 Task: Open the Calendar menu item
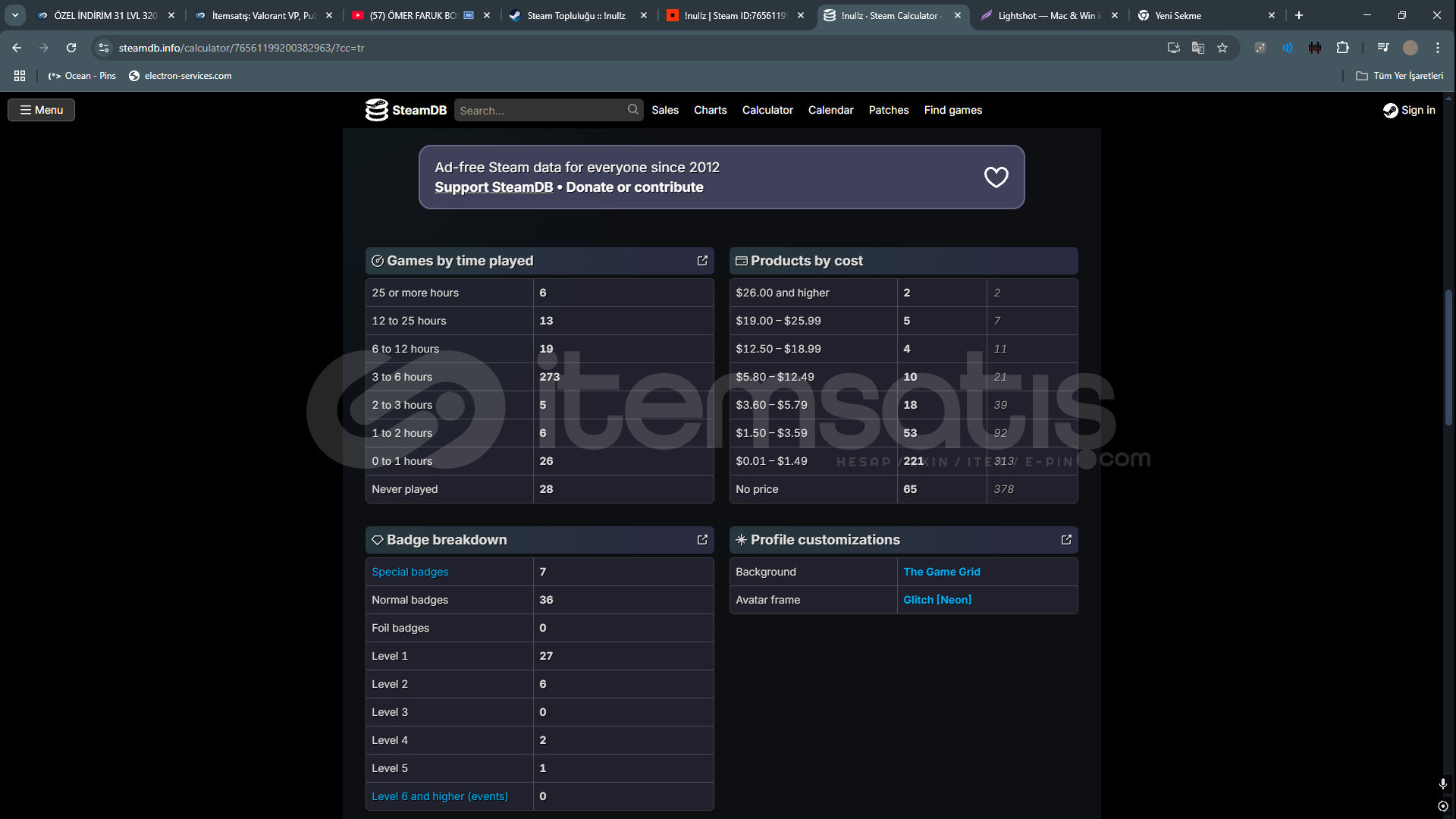(830, 110)
